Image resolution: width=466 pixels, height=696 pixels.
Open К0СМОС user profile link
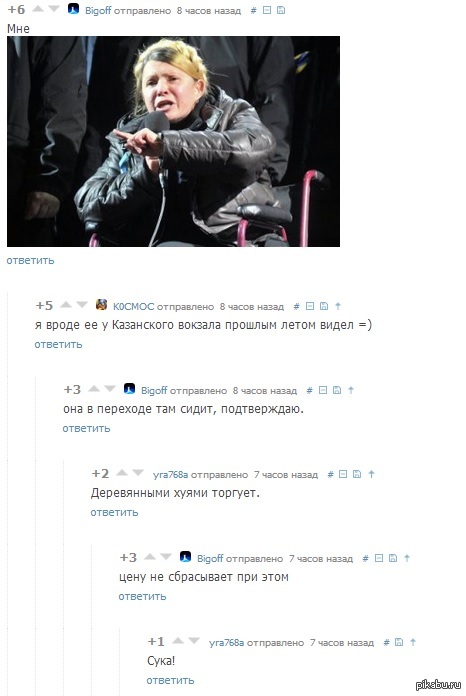point(133,306)
